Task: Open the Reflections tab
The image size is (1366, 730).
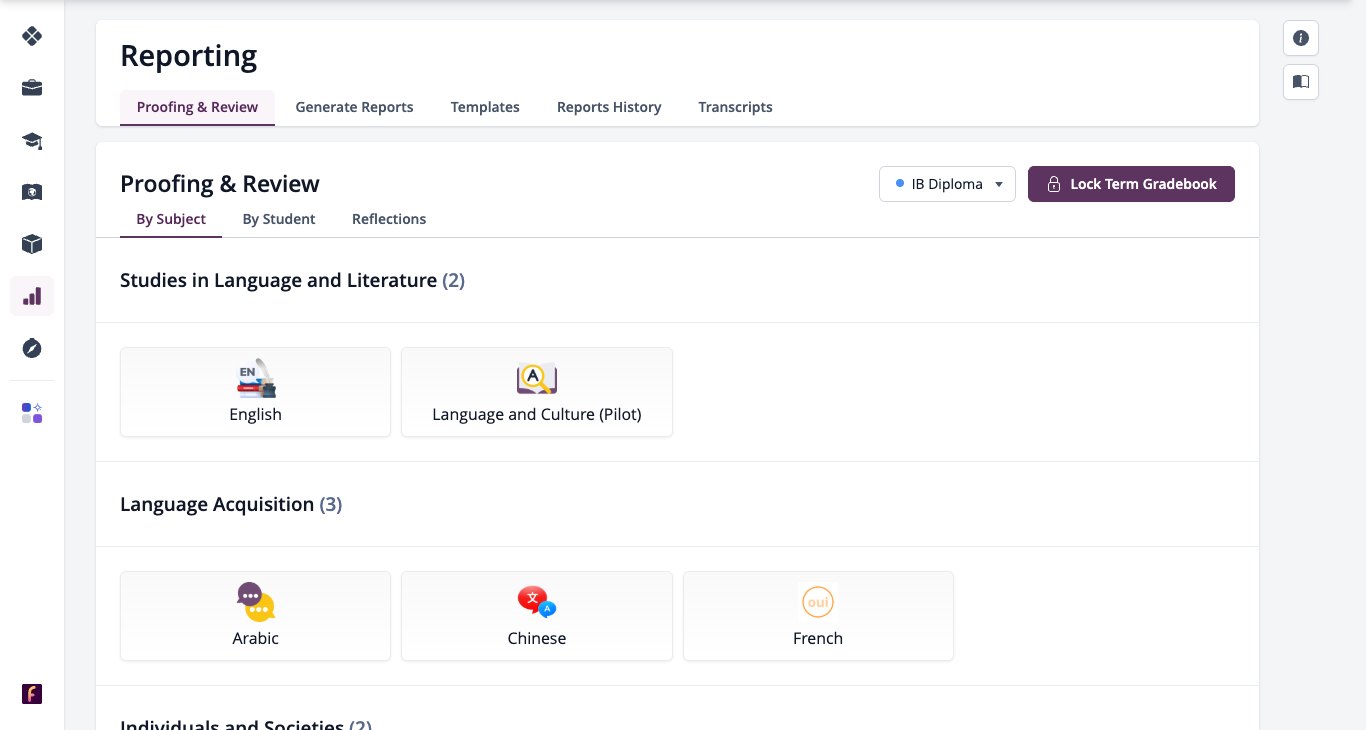Action: (x=389, y=219)
